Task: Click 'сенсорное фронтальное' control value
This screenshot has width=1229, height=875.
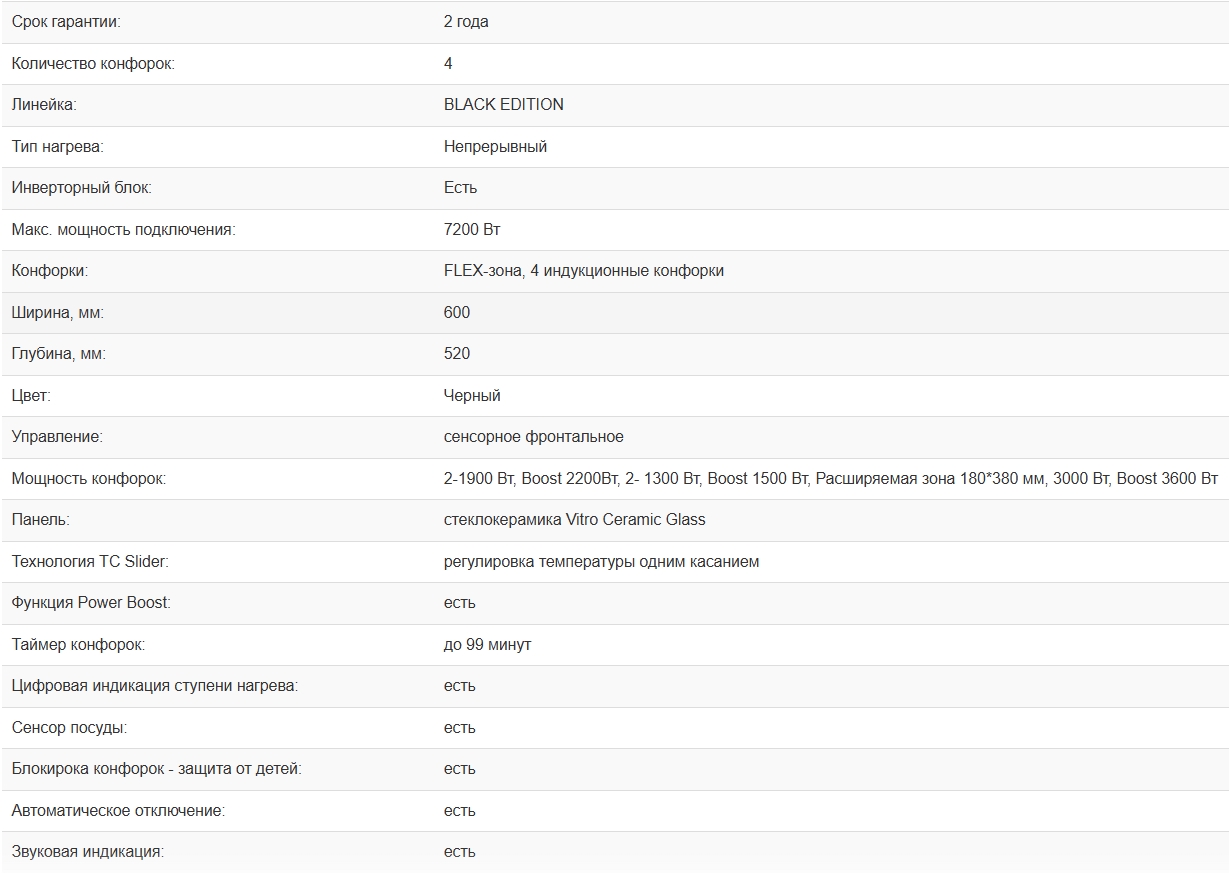Action: [533, 437]
